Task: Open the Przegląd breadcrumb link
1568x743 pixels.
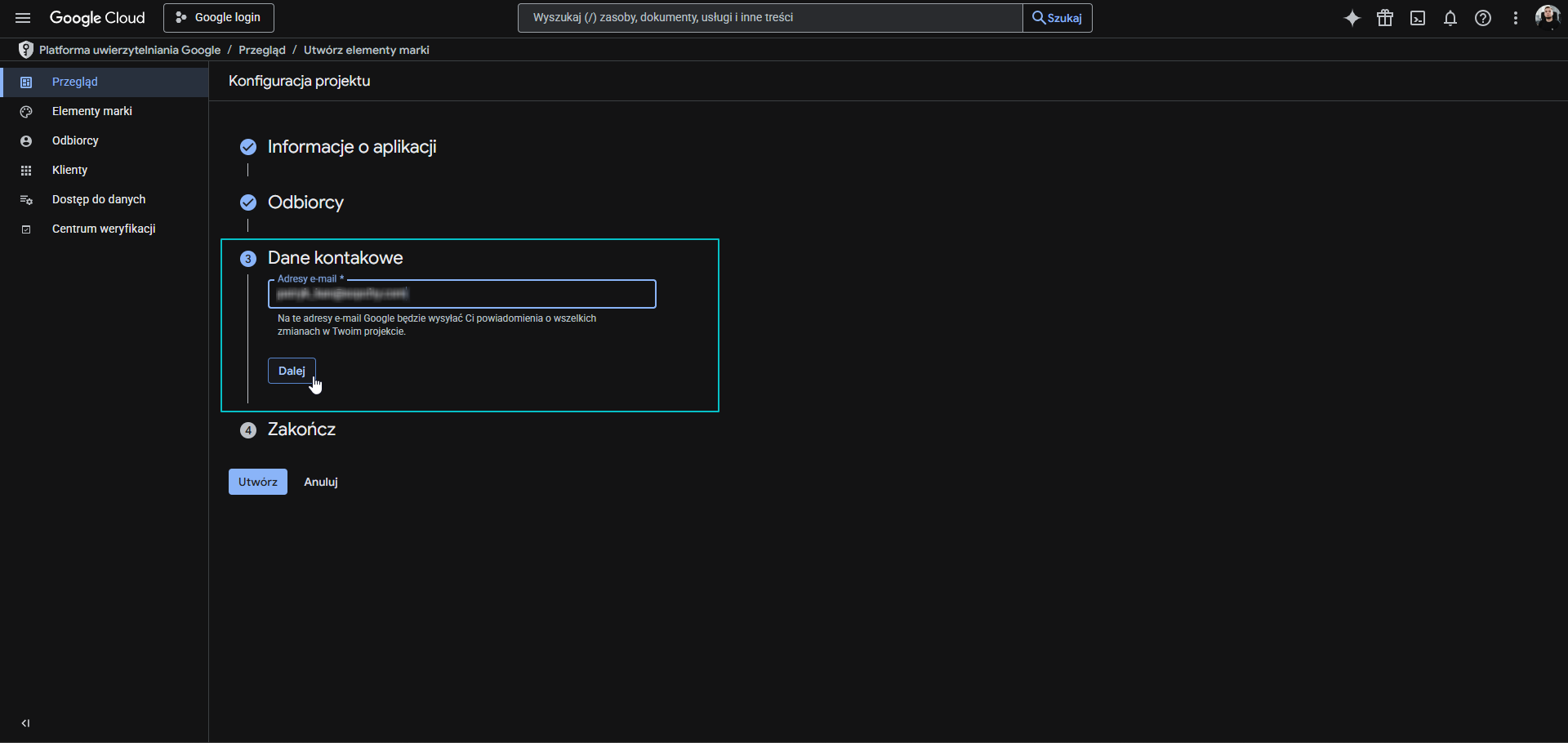Action: pos(261,50)
